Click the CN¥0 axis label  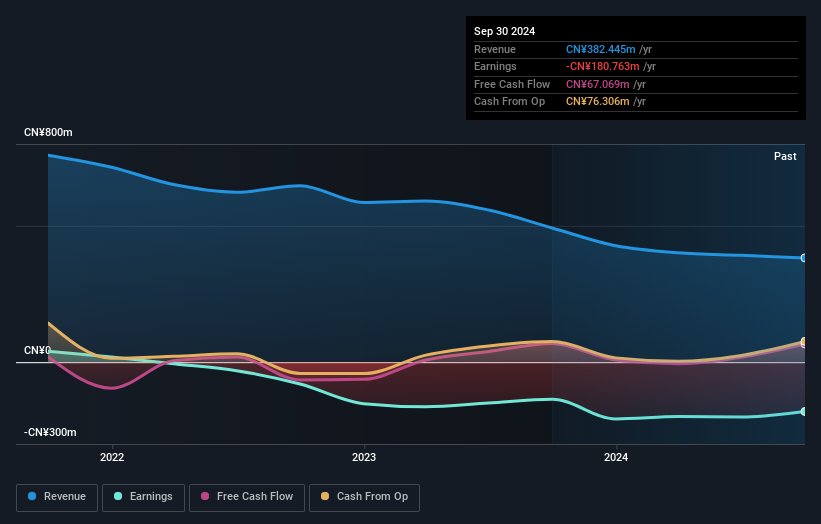(37, 350)
